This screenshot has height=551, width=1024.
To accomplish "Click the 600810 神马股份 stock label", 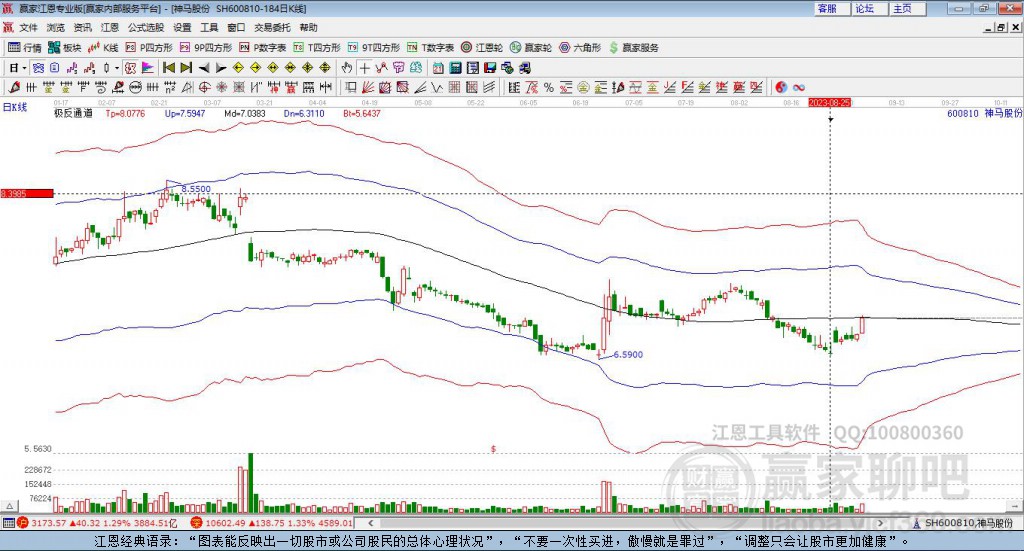I will [985, 114].
